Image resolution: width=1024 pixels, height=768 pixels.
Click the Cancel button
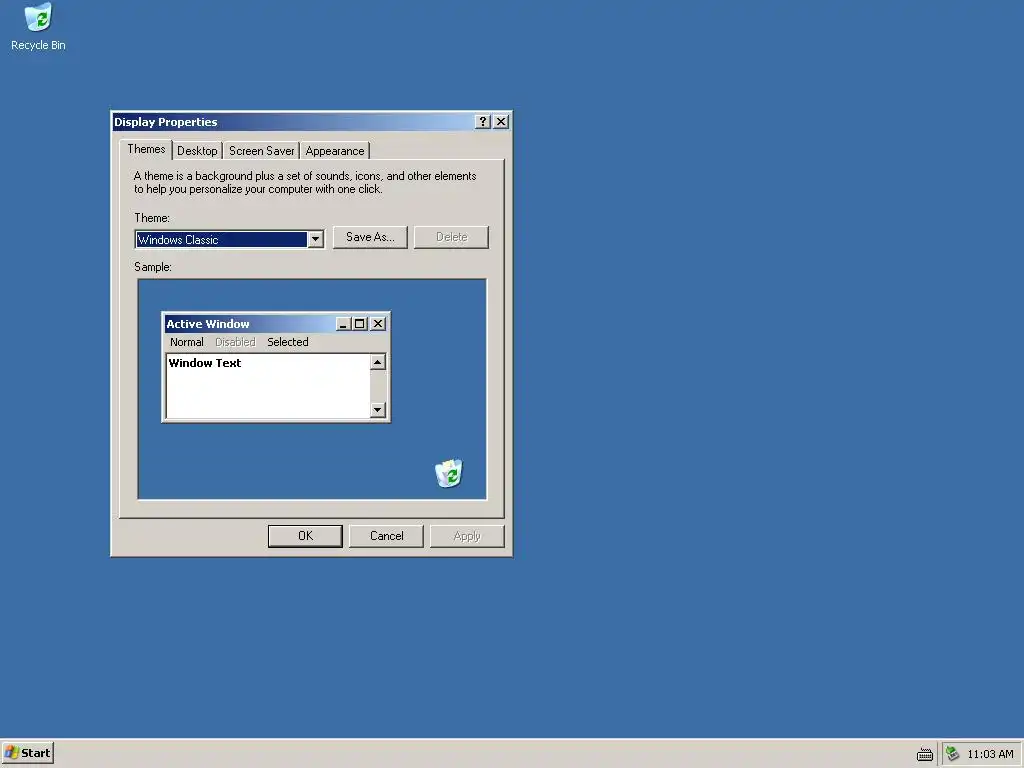386,536
